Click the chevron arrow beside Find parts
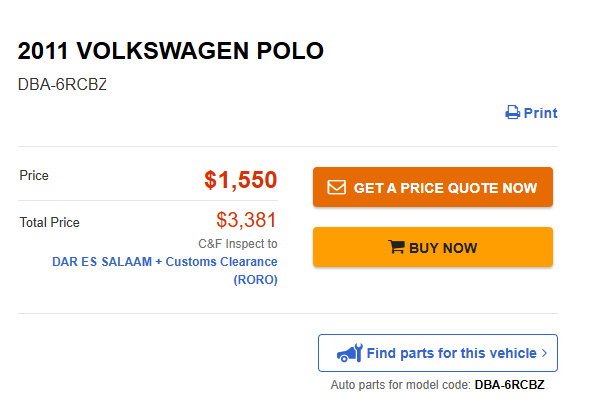Viewport: 603px width, 409px height. pos(544,353)
